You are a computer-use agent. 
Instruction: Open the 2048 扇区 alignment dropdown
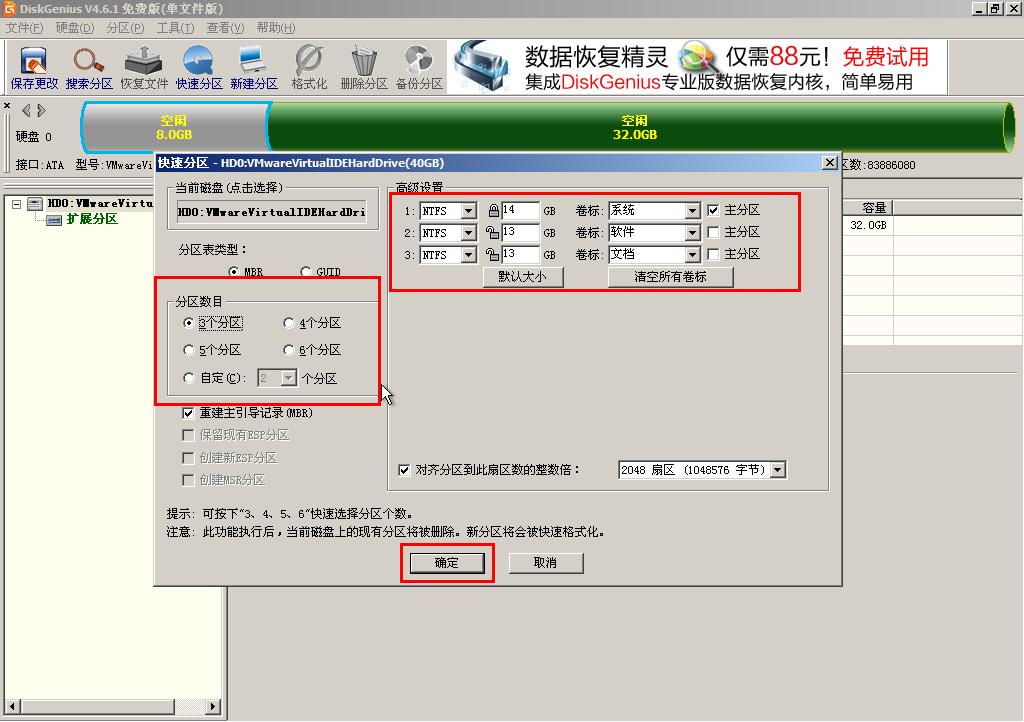tap(778, 469)
